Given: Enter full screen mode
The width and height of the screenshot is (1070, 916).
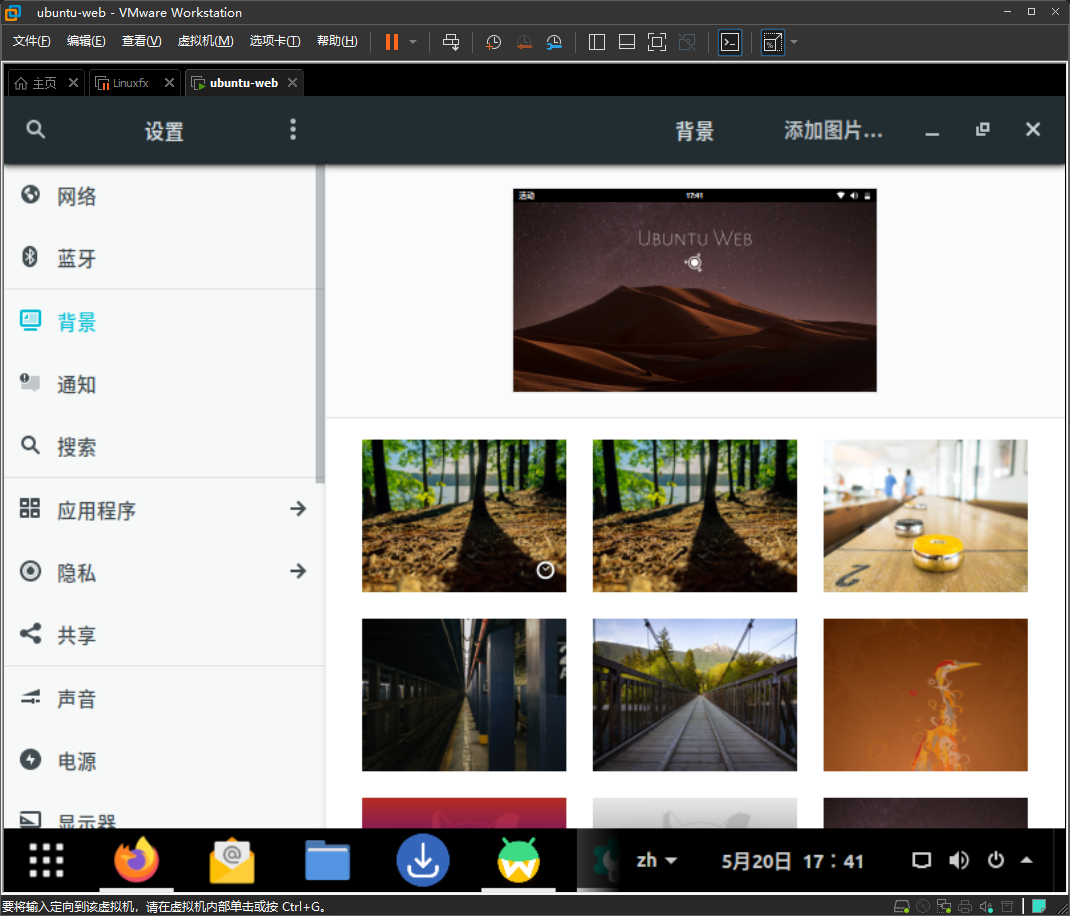Looking at the screenshot, I should (656, 42).
